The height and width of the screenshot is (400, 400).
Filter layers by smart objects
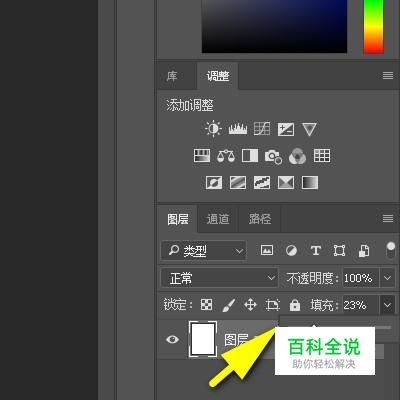(364, 251)
